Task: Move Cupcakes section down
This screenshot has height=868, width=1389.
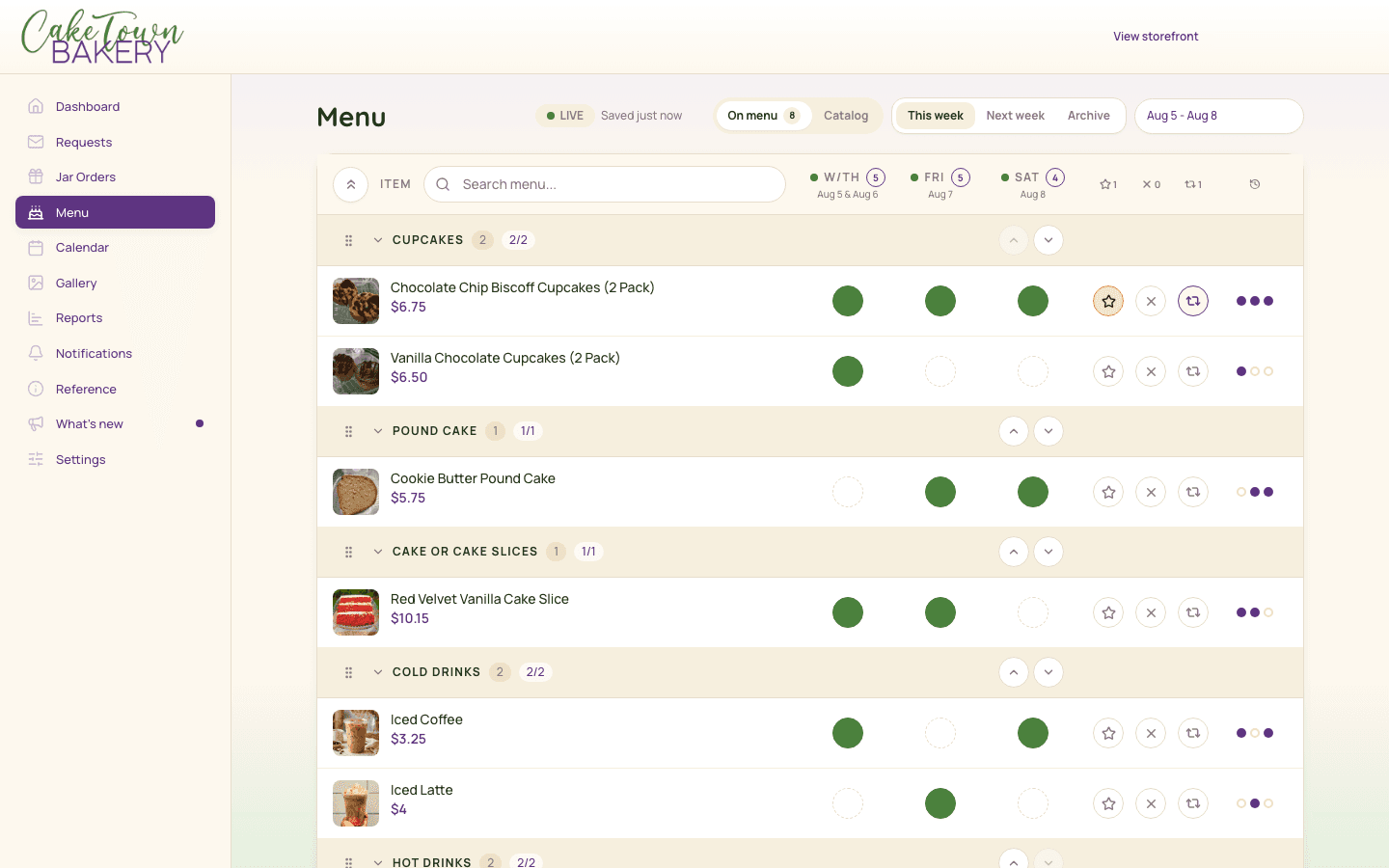Action: point(1049,240)
